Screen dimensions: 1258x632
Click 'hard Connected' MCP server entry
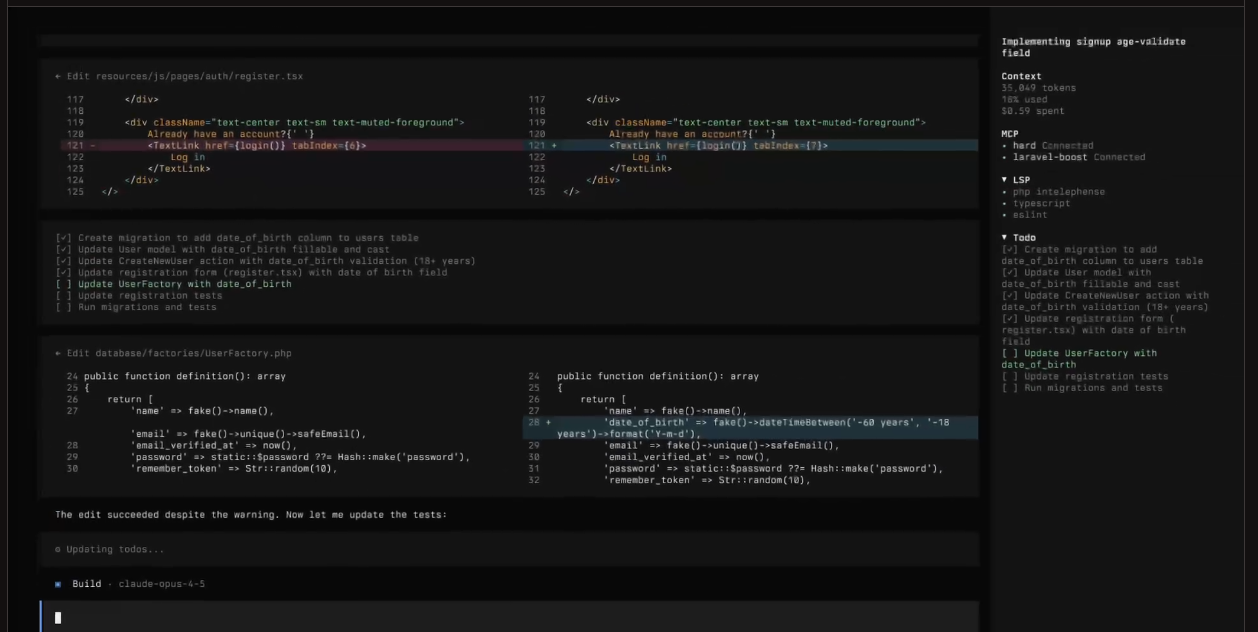point(1047,146)
